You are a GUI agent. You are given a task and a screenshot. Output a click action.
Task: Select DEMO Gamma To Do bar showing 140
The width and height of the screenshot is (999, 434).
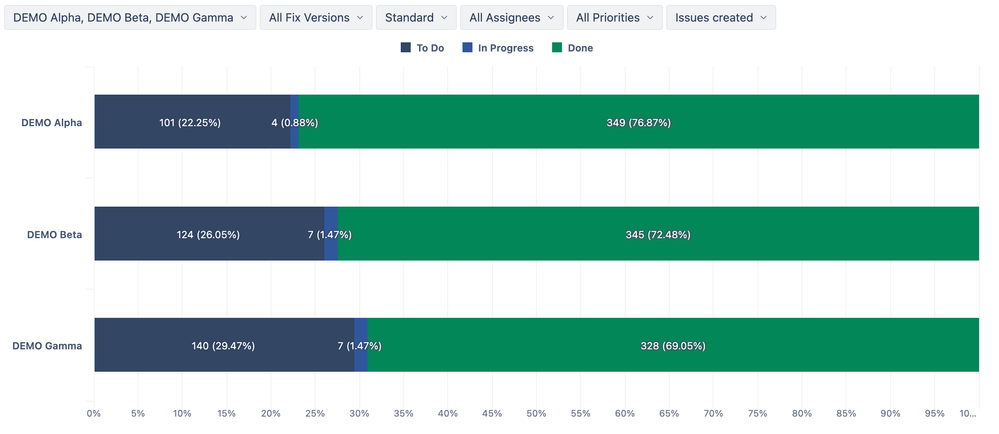pos(224,345)
